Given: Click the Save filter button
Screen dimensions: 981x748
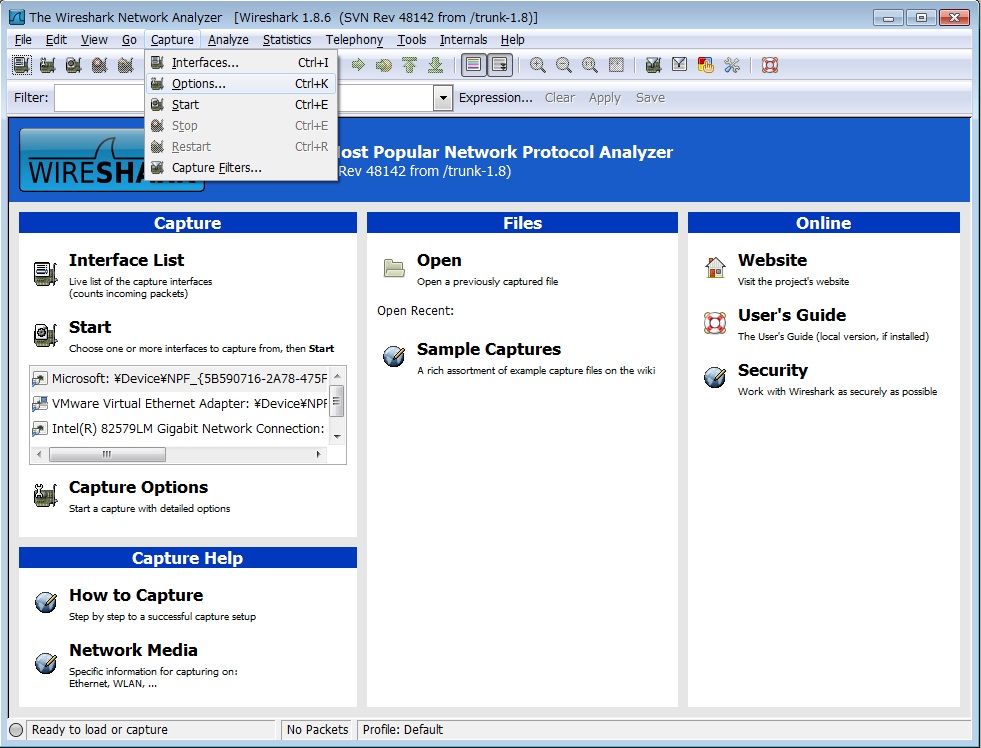Looking at the screenshot, I should [x=650, y=98].
